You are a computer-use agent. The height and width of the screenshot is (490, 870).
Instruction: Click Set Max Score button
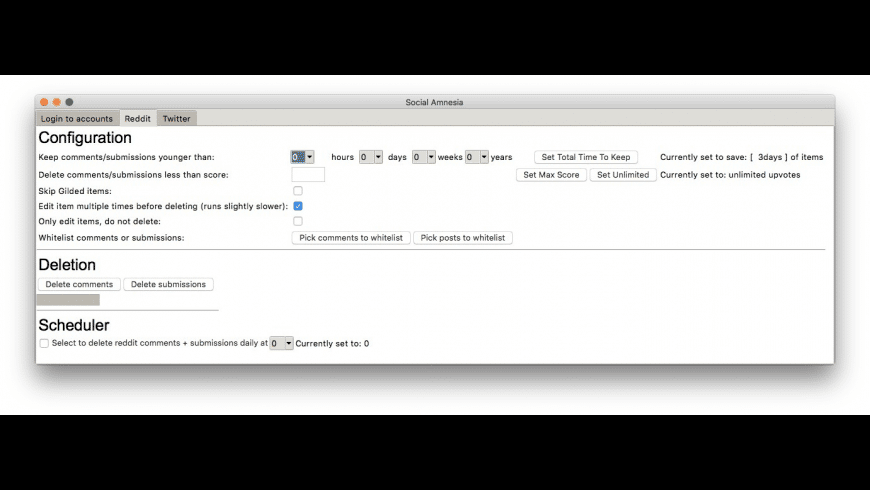click(x=551, y=175)
